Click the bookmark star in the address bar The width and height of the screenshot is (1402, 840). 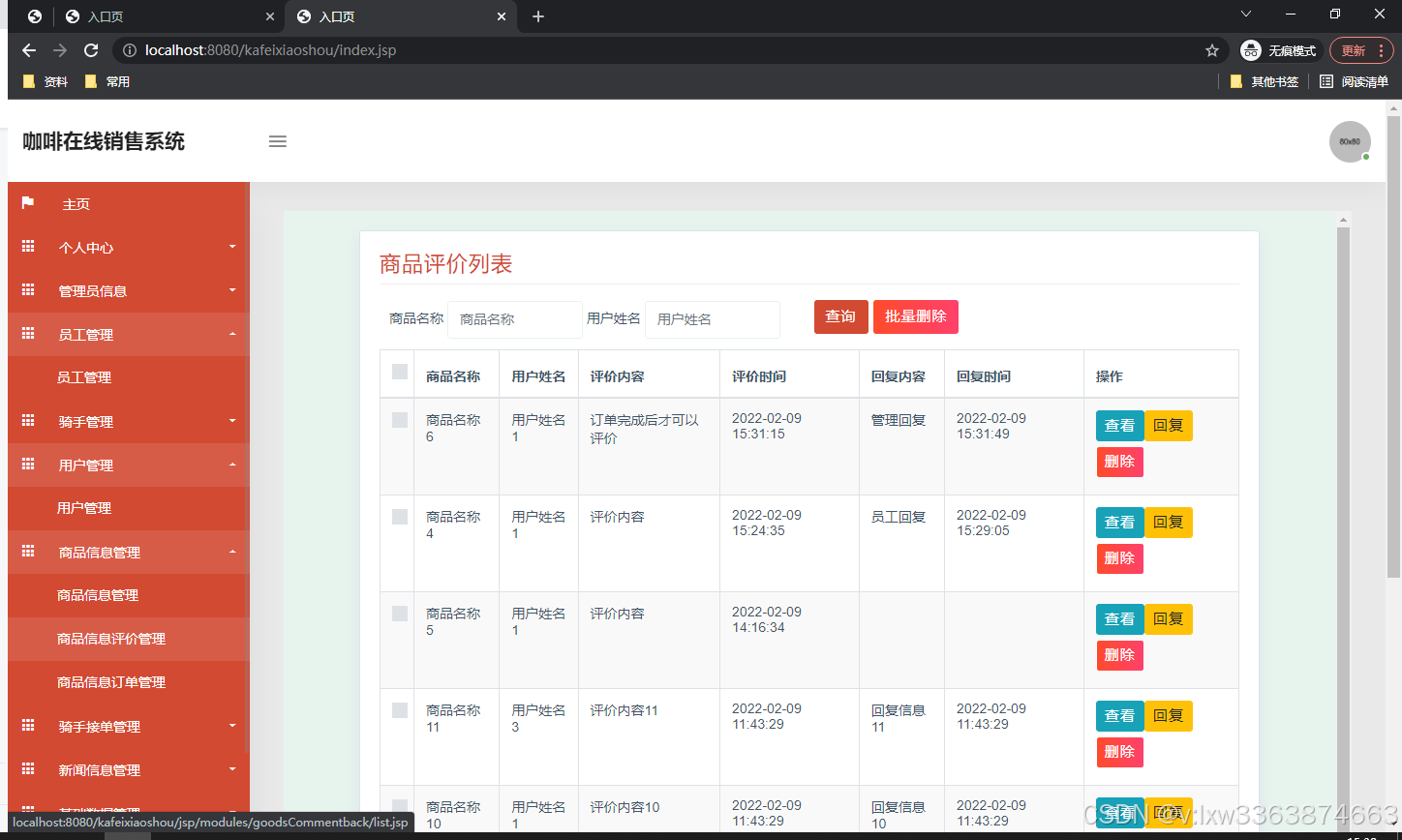tap(1211, 50)
